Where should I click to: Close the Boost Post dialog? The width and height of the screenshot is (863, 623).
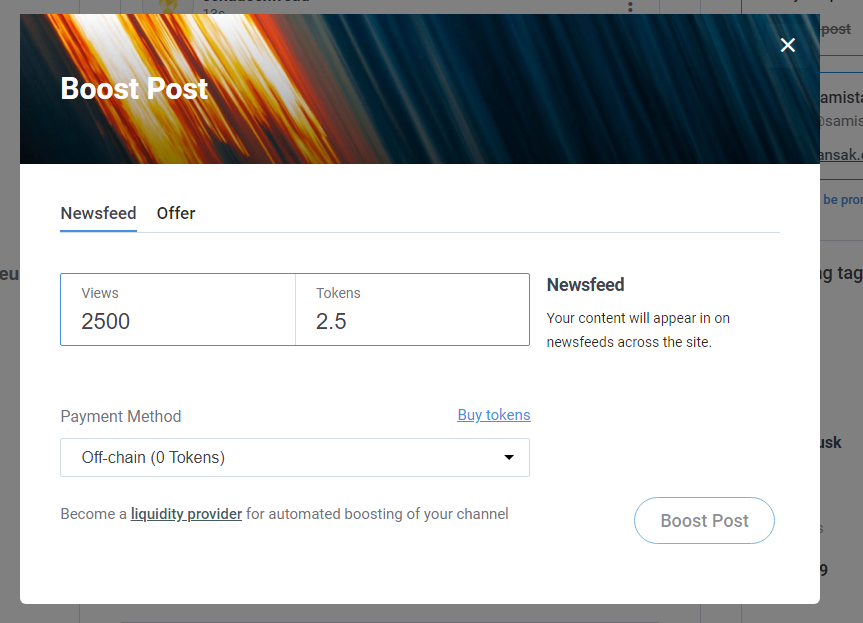(x=788, y=45)
